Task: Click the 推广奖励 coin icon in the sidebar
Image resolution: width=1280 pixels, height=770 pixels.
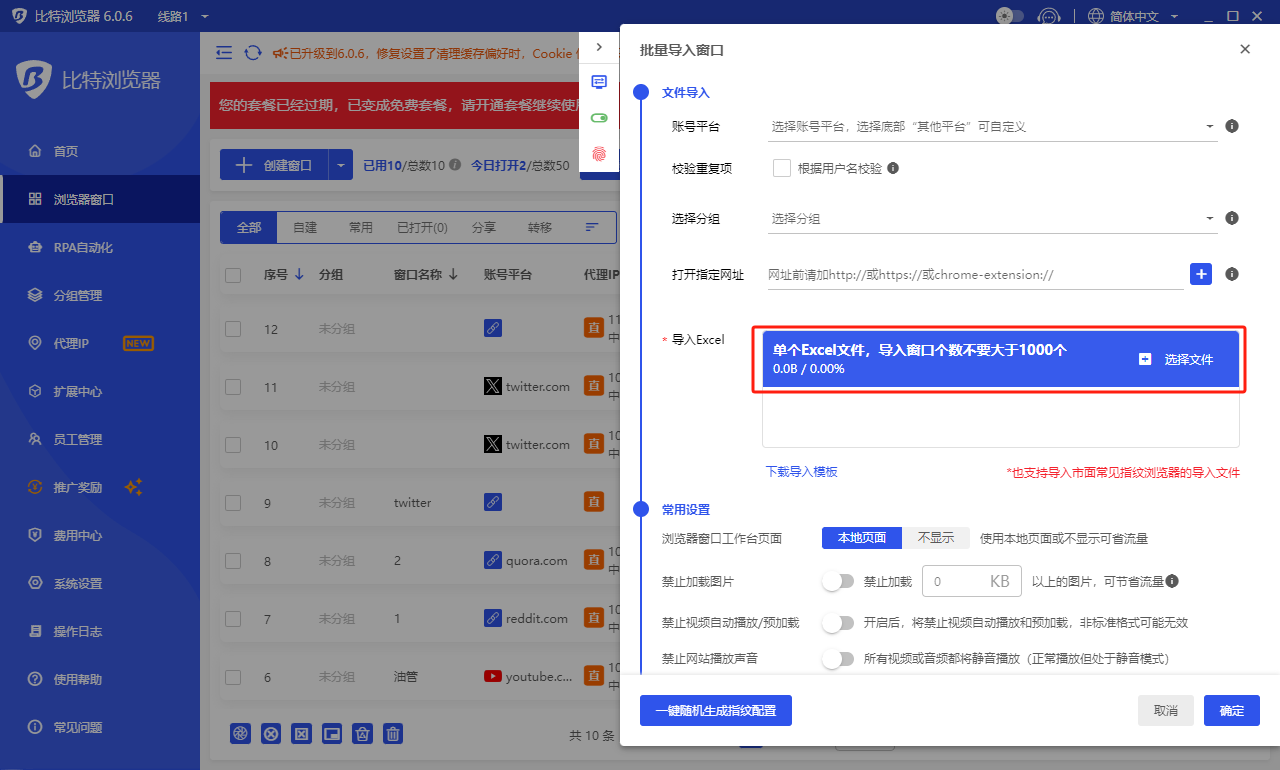Action: click(x=35, y=487)
